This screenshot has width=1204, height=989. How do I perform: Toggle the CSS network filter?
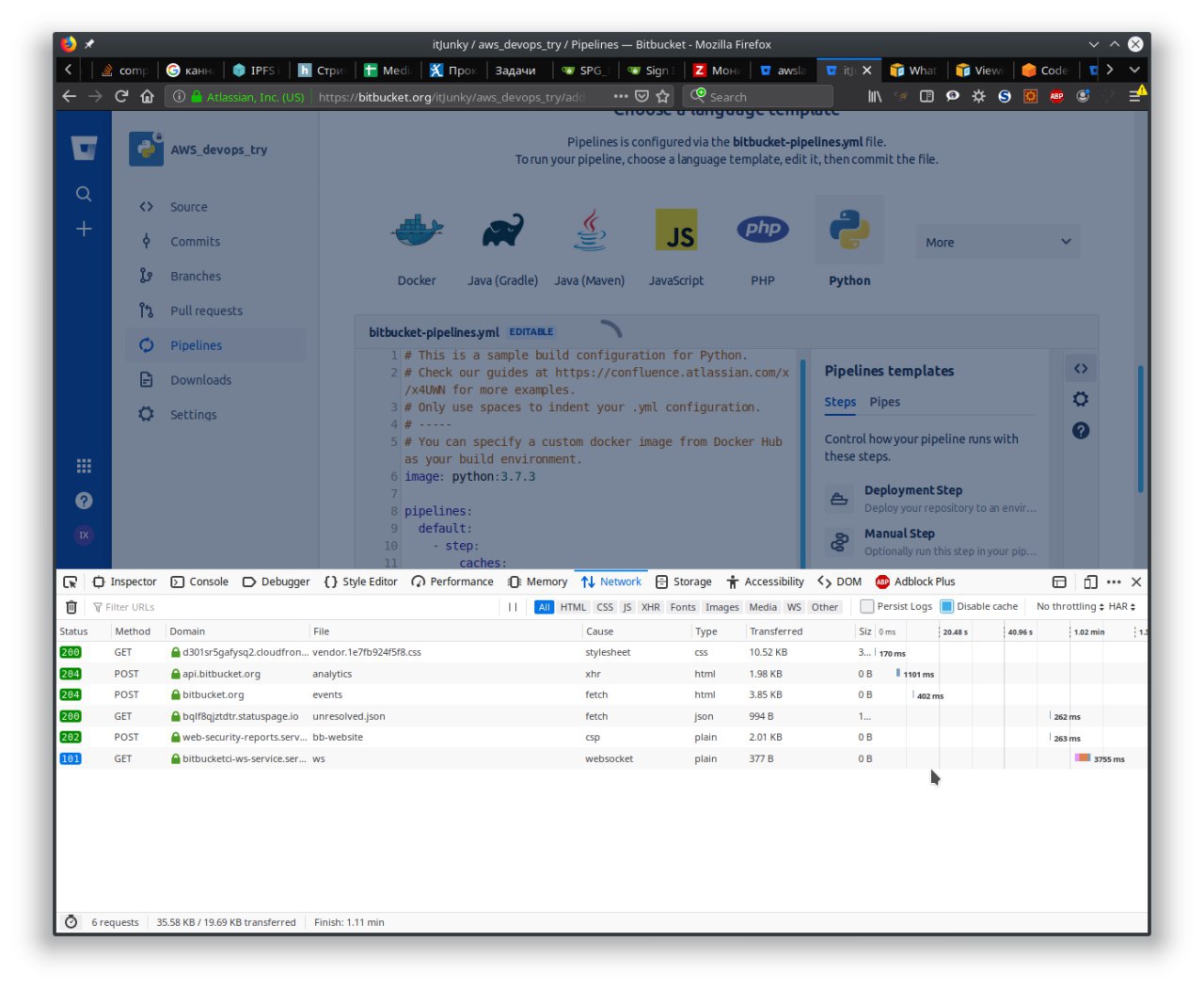(x=605, y=607)
